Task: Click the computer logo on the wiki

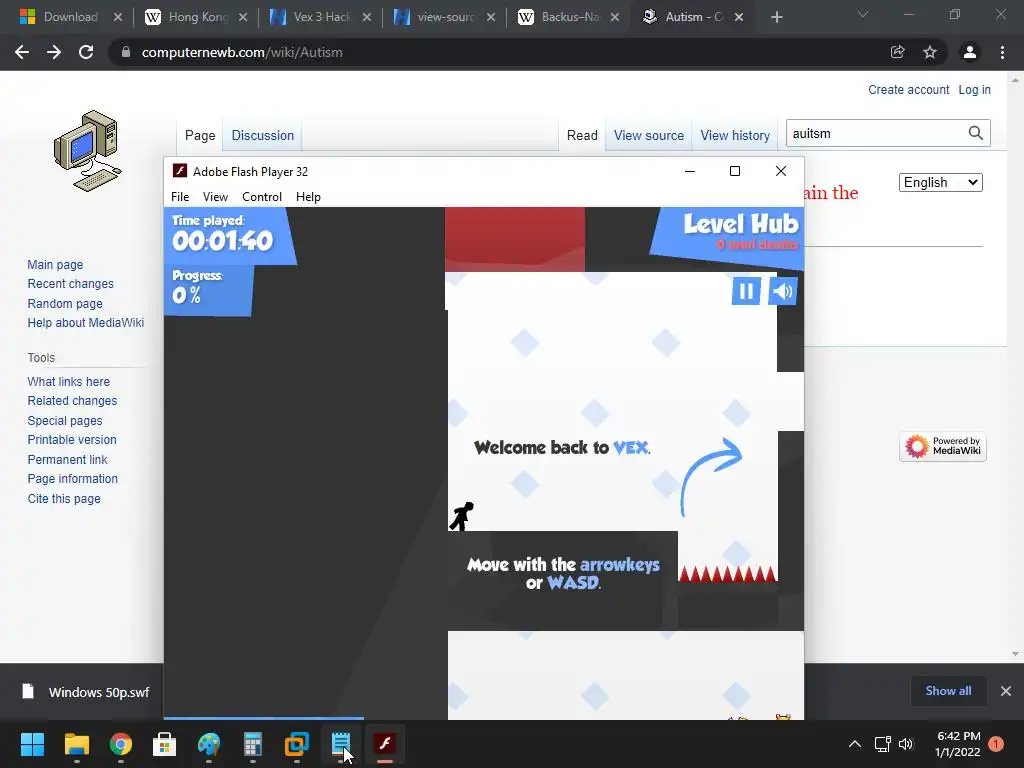Action: pyautogui.click(x=88, y=151)
